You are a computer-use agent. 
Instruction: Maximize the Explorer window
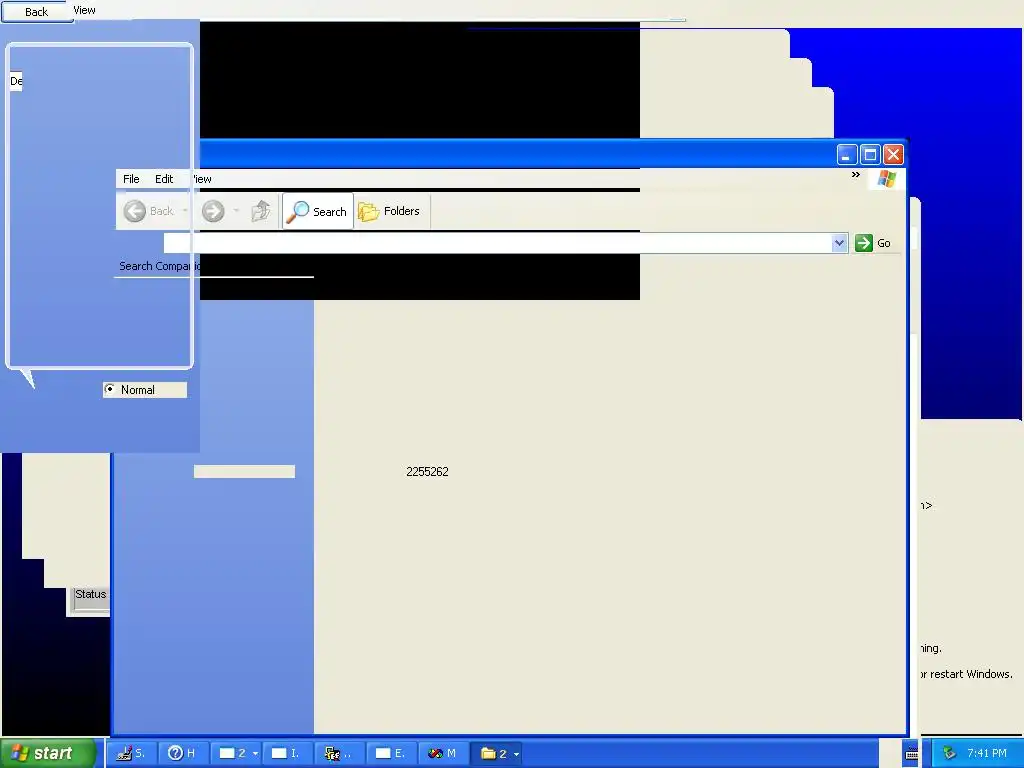(870, 155)
